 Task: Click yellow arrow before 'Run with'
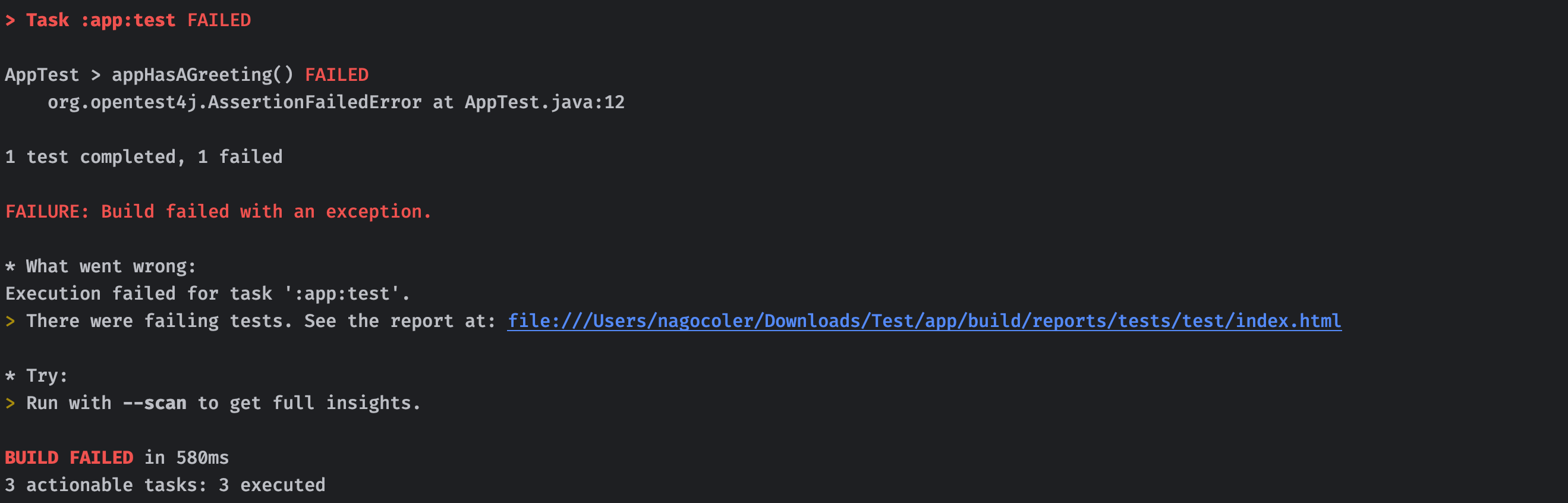pos(10,403)
